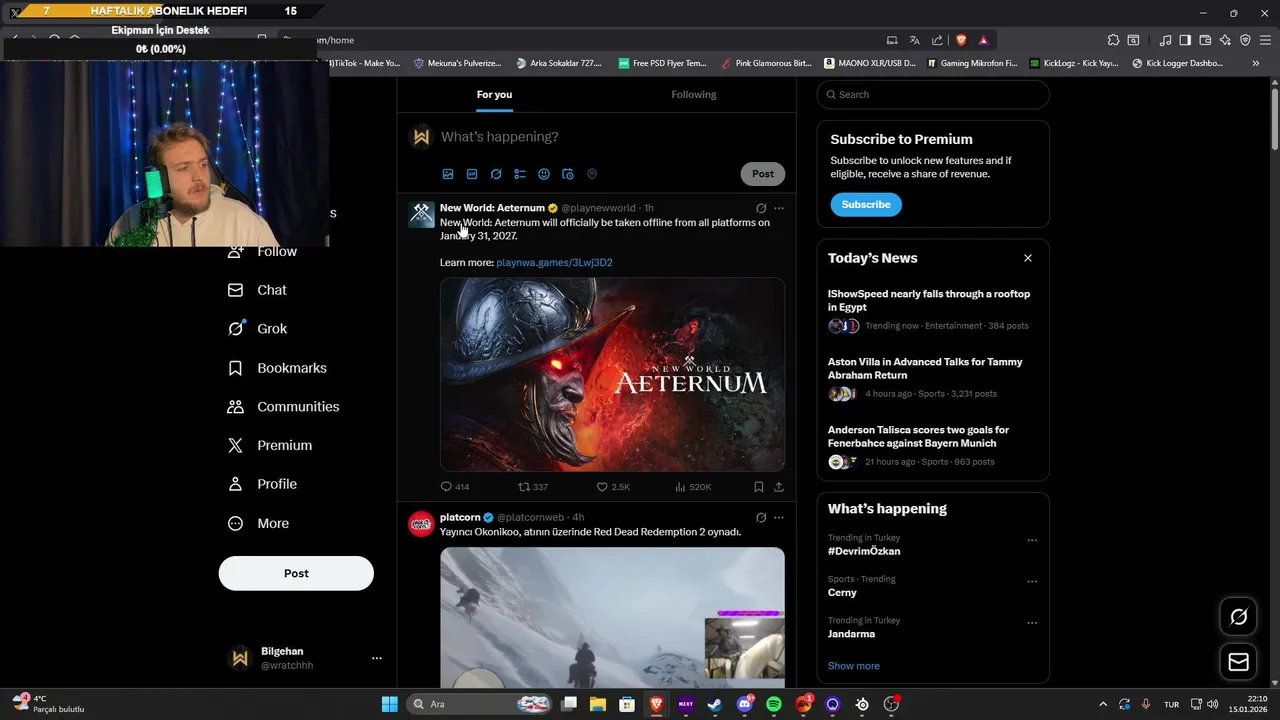
Task: Expand the system tray hidden icons arrow
Action: 1103,704
